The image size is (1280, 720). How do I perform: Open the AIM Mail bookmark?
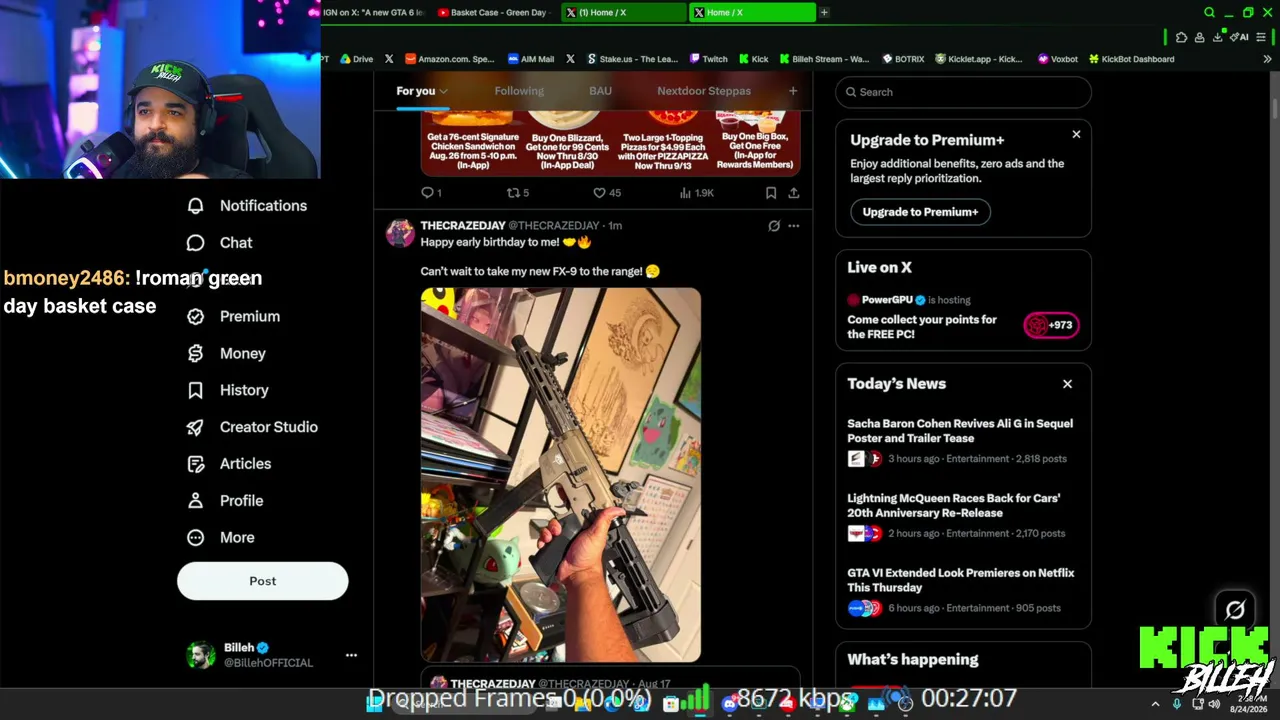531,59
